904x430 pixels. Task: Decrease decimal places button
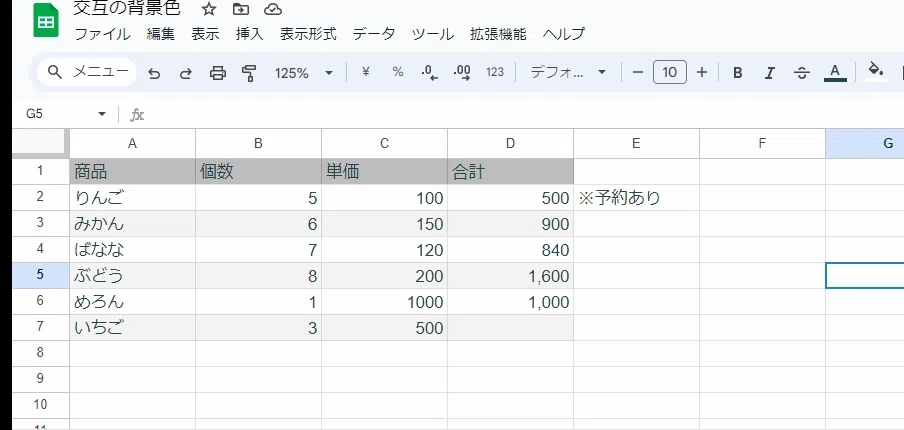(430, 72)
